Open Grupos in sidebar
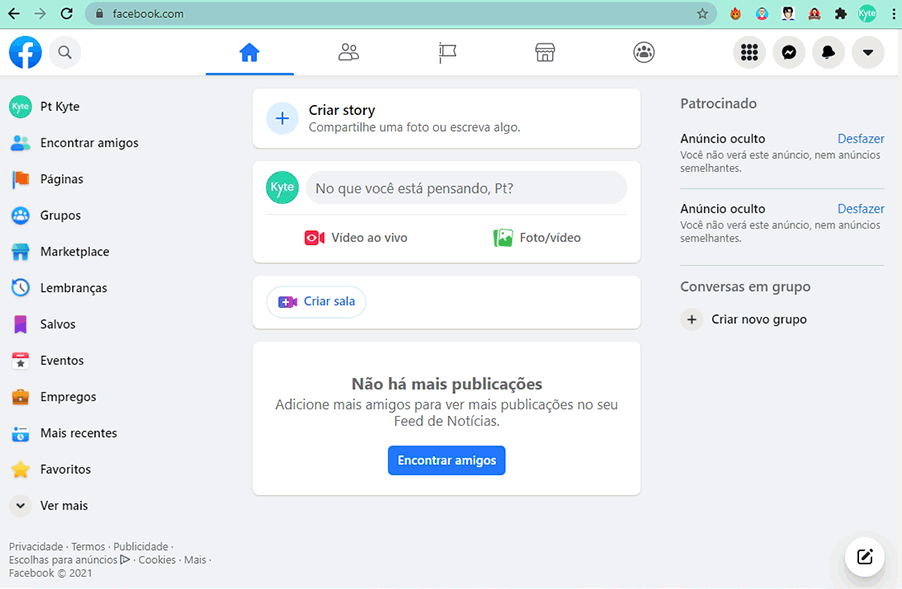 pos(46,215)
